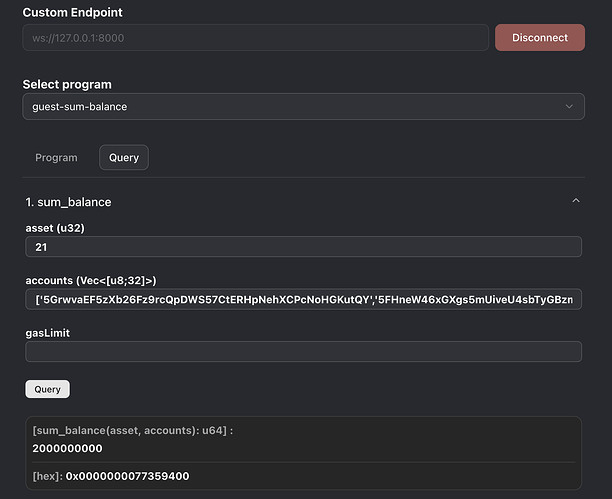Click the sum_balance(asset, accounts) result signature
The height and width of the screenshot is (499, 612).
[x=140, y=431]
